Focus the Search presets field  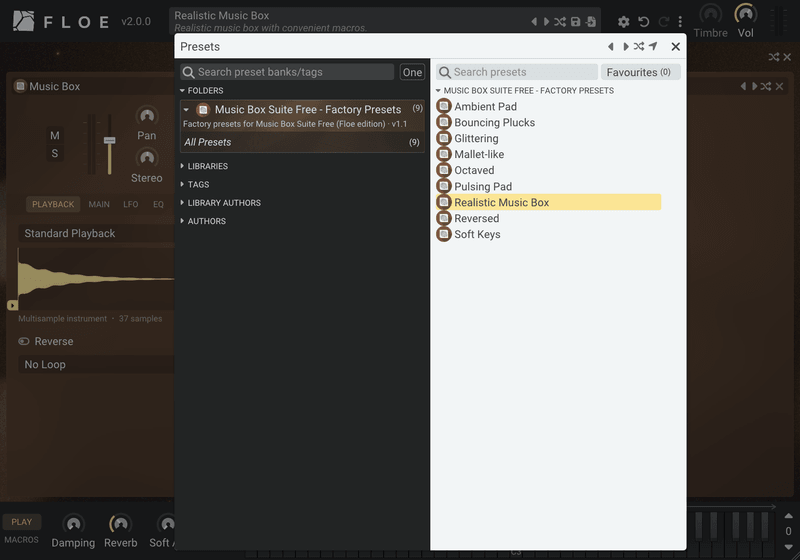tap(517, 72)
